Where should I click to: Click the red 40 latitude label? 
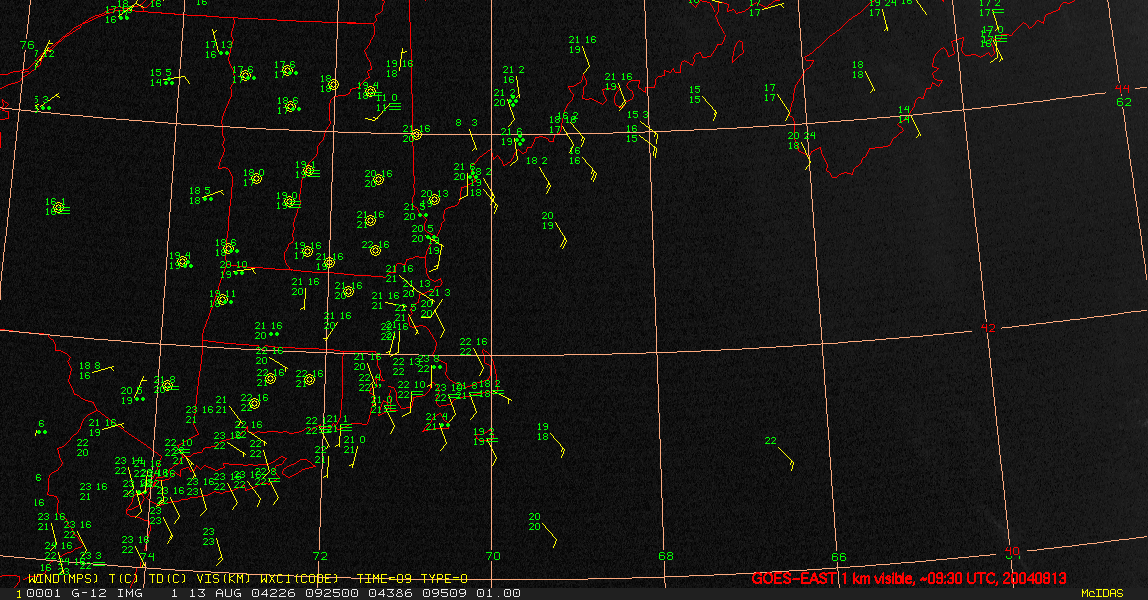point(1012,551)
